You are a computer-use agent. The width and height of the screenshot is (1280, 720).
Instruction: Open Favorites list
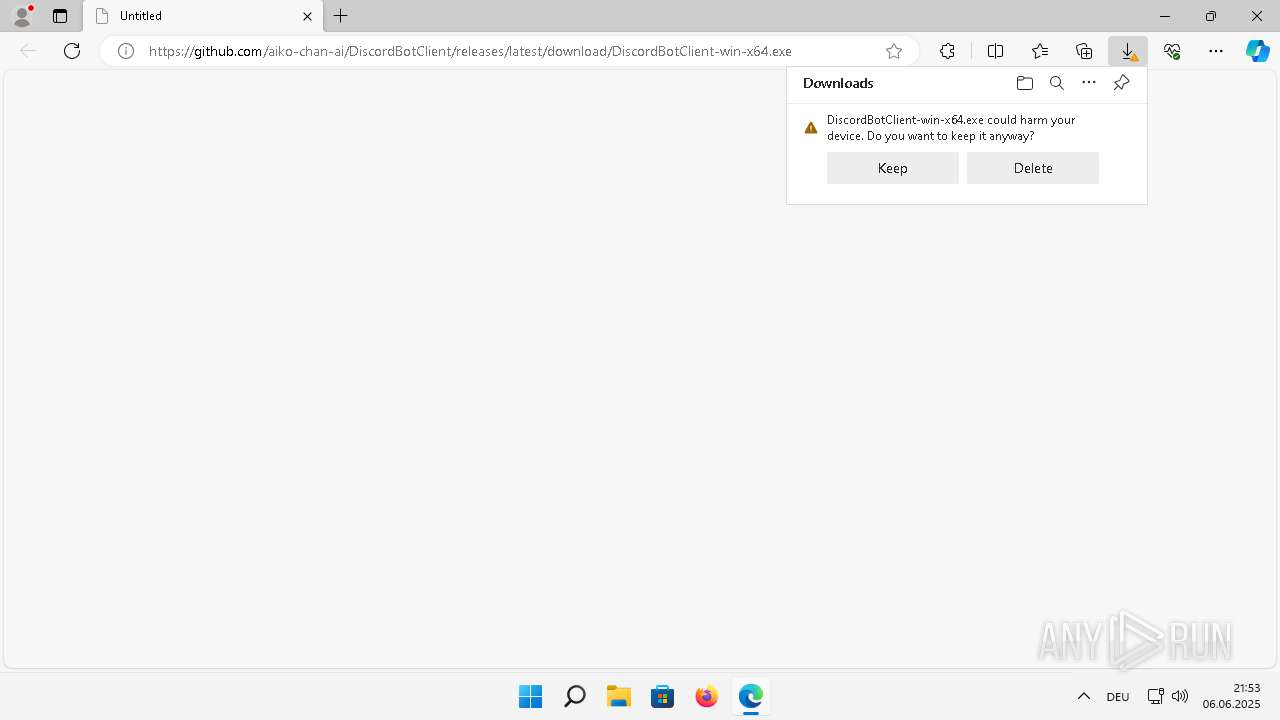click(1040, 51)
